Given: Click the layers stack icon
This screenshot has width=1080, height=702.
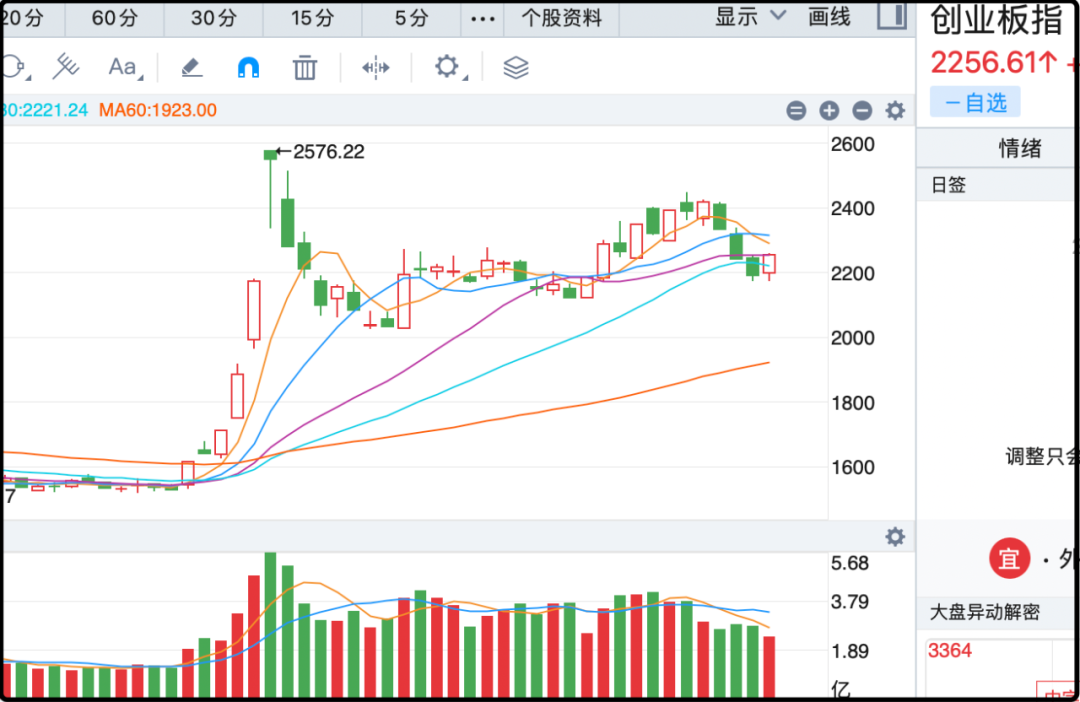Looking at the screenshot, I should 515,68.
